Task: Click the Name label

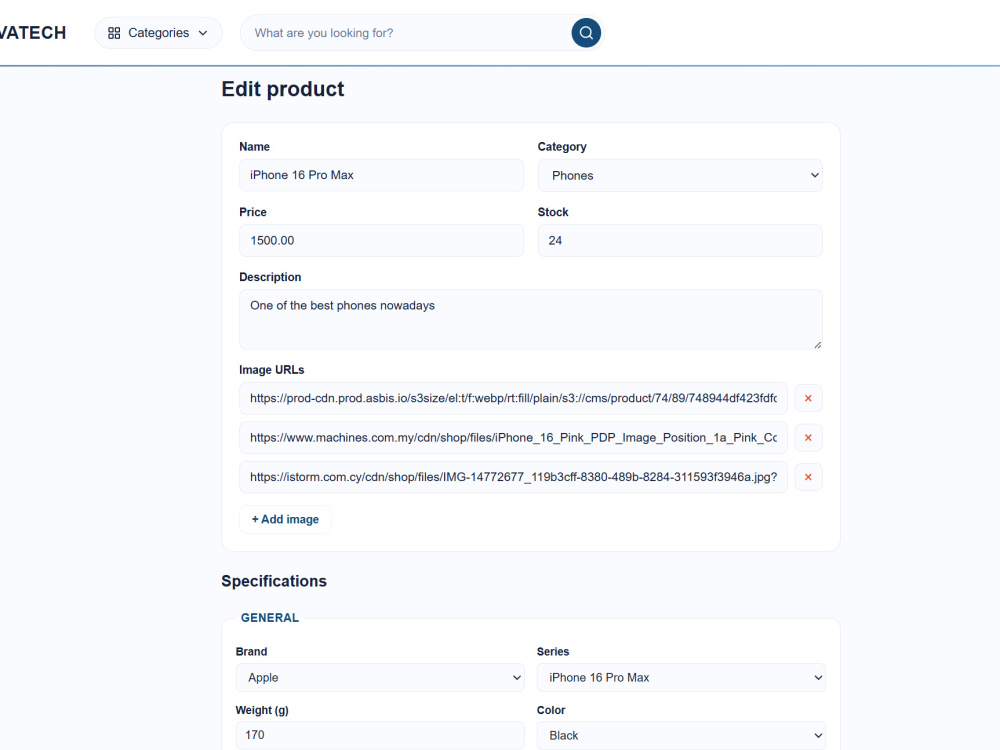Action: click(x=254, y=147)
